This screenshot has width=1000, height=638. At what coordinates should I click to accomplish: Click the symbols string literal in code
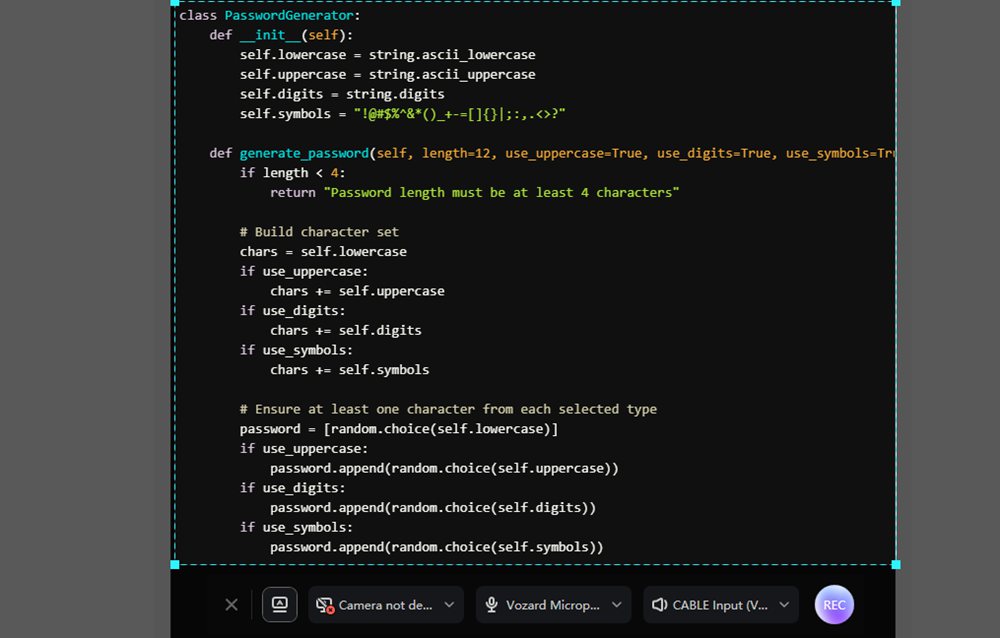click(x=460, y=114)
